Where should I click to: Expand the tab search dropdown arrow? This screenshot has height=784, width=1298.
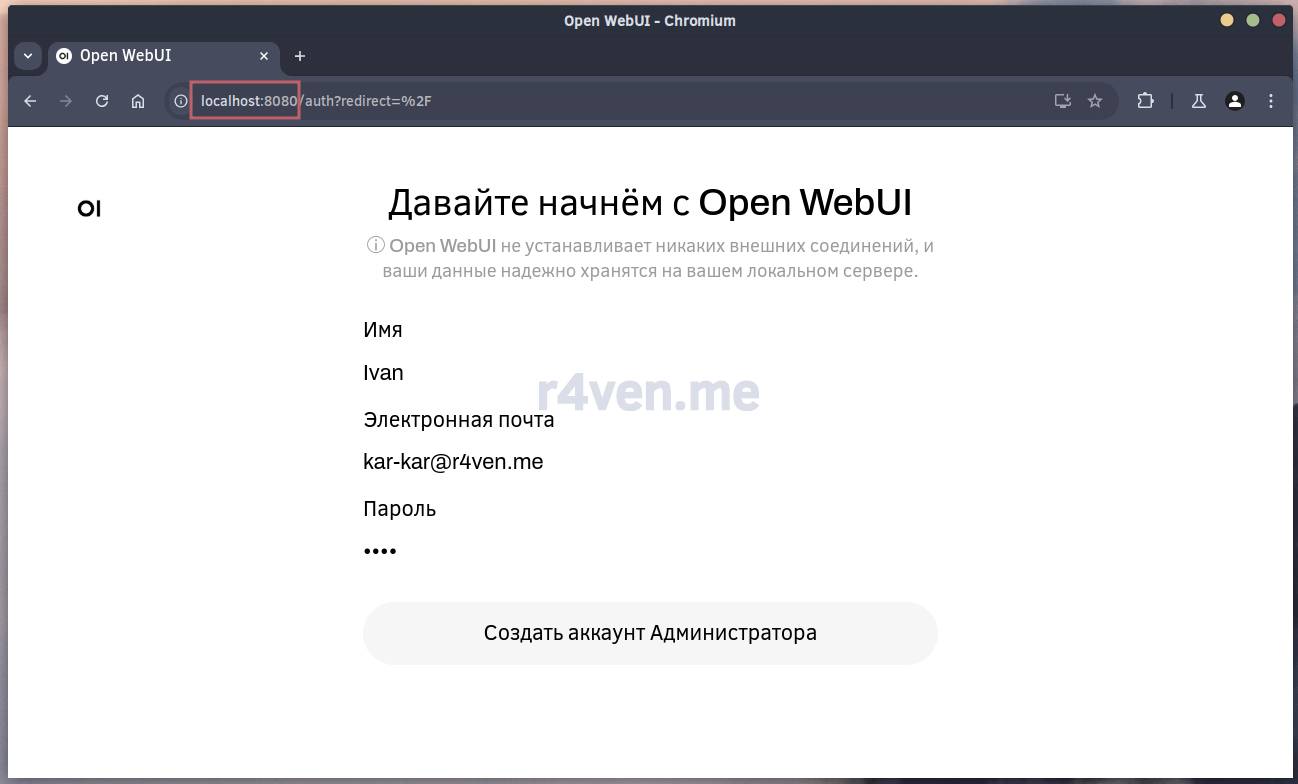tap(28, 56)
